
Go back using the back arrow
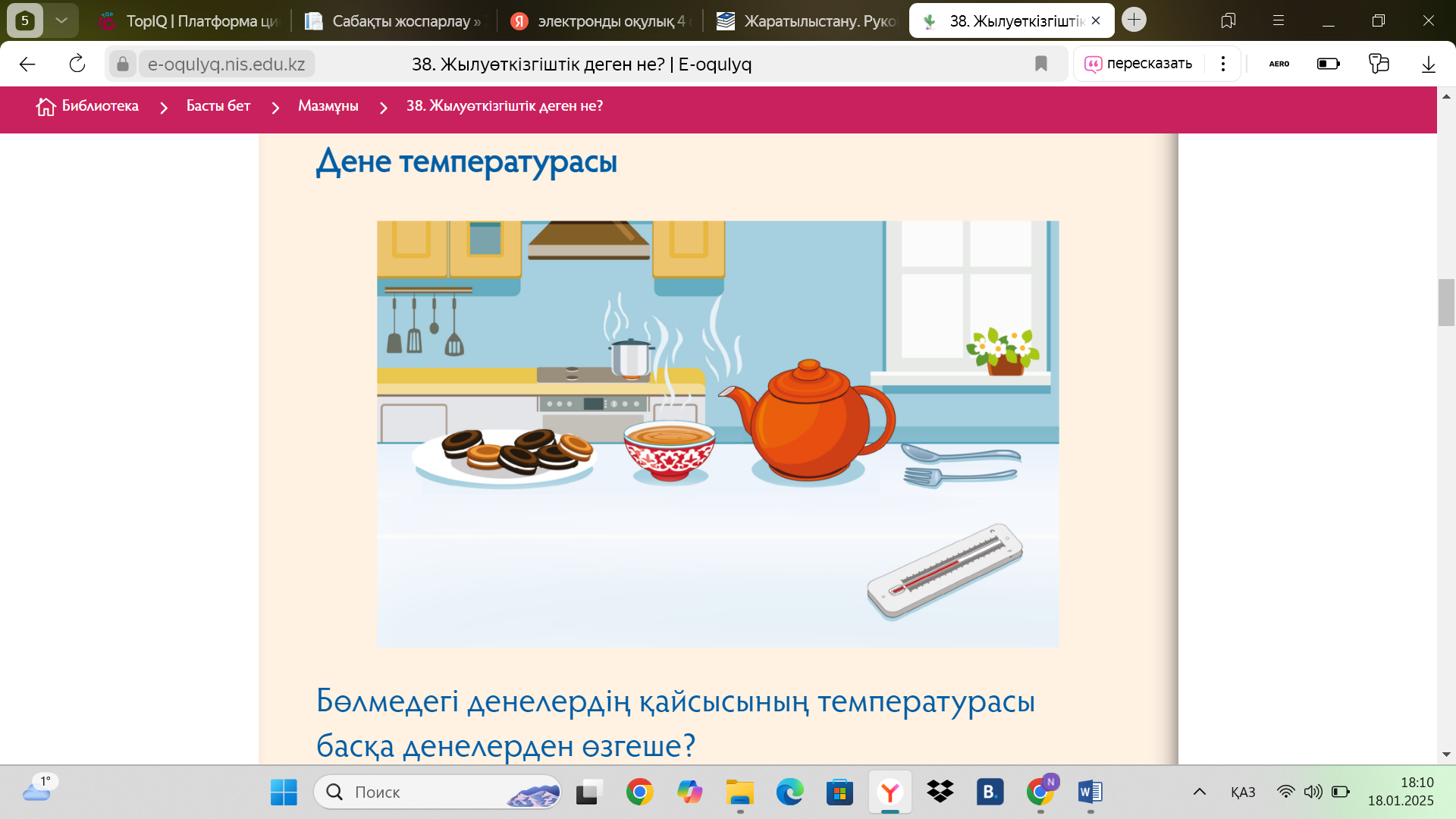click(x=27, y=64)
